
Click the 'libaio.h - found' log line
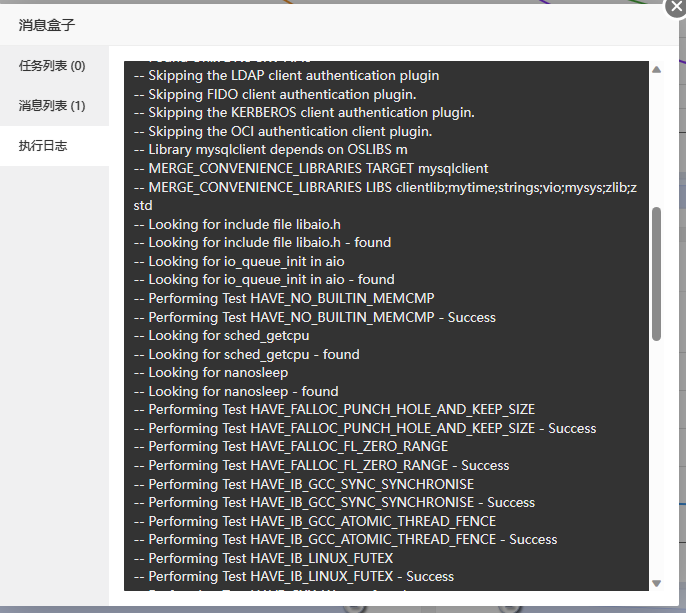tap(262, 242)
